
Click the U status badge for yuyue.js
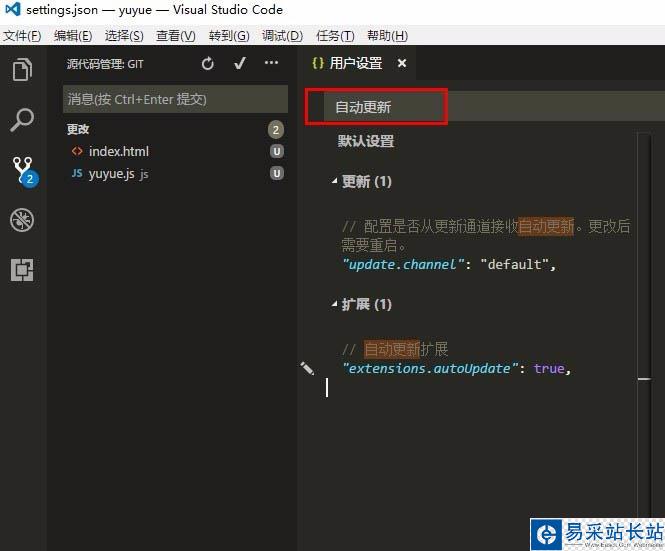[277, 173]
